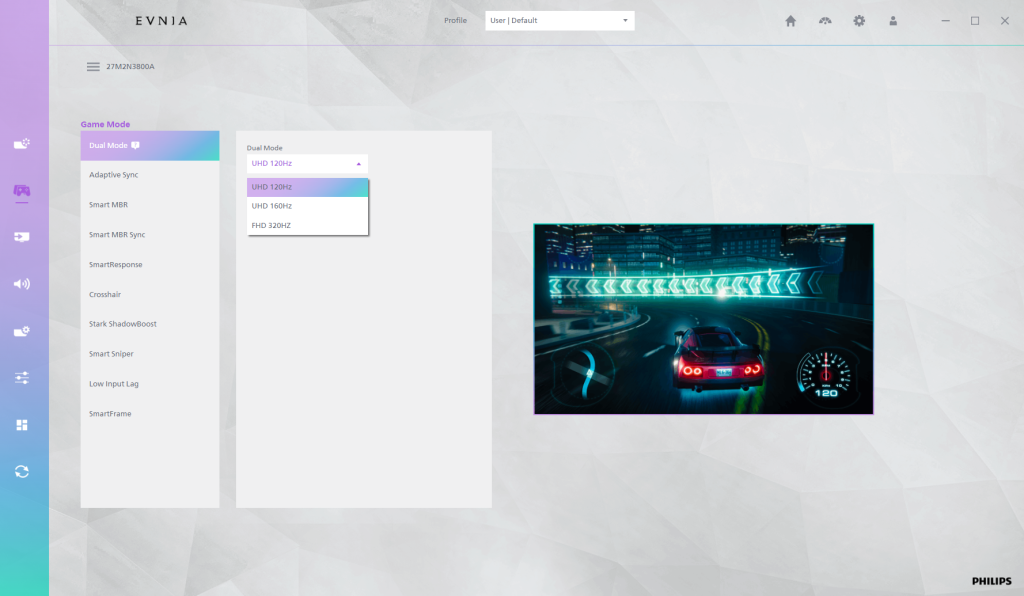The height and width of the screenshot is (596, 1024).
Task: Open the Home icon in top bar
Action: (791, 21)
